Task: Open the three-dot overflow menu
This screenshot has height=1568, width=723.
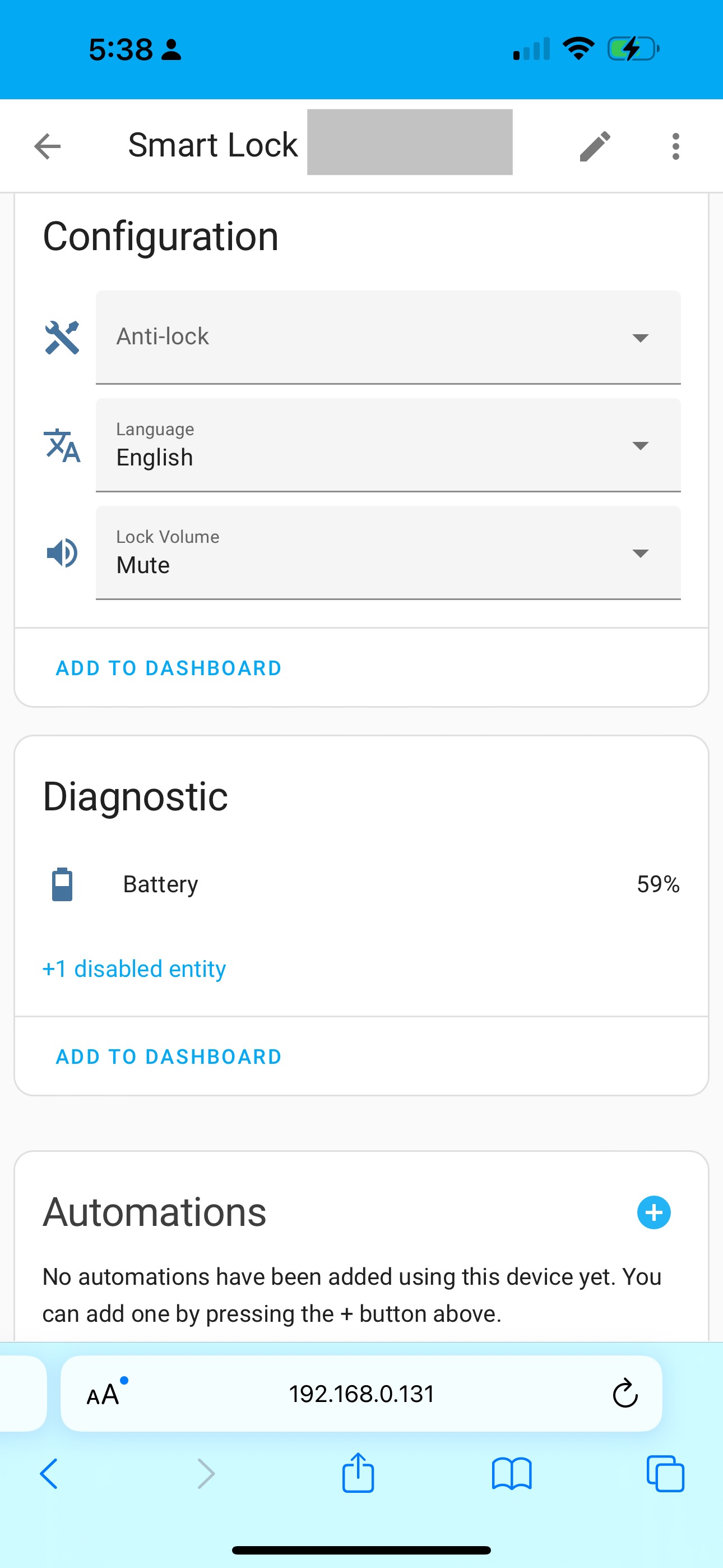Action: 675,146
